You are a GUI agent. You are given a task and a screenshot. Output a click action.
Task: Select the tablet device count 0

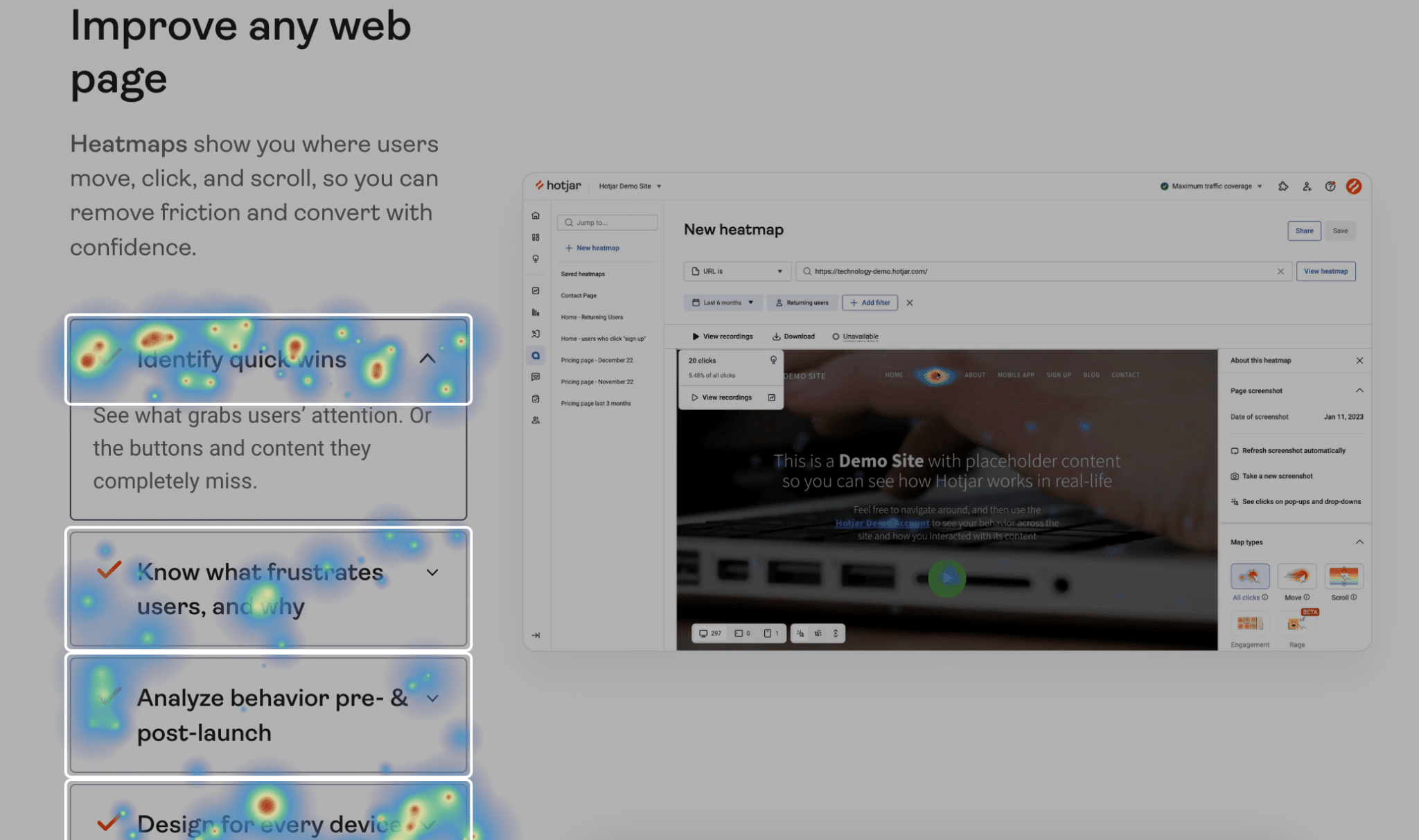point(743,634)
